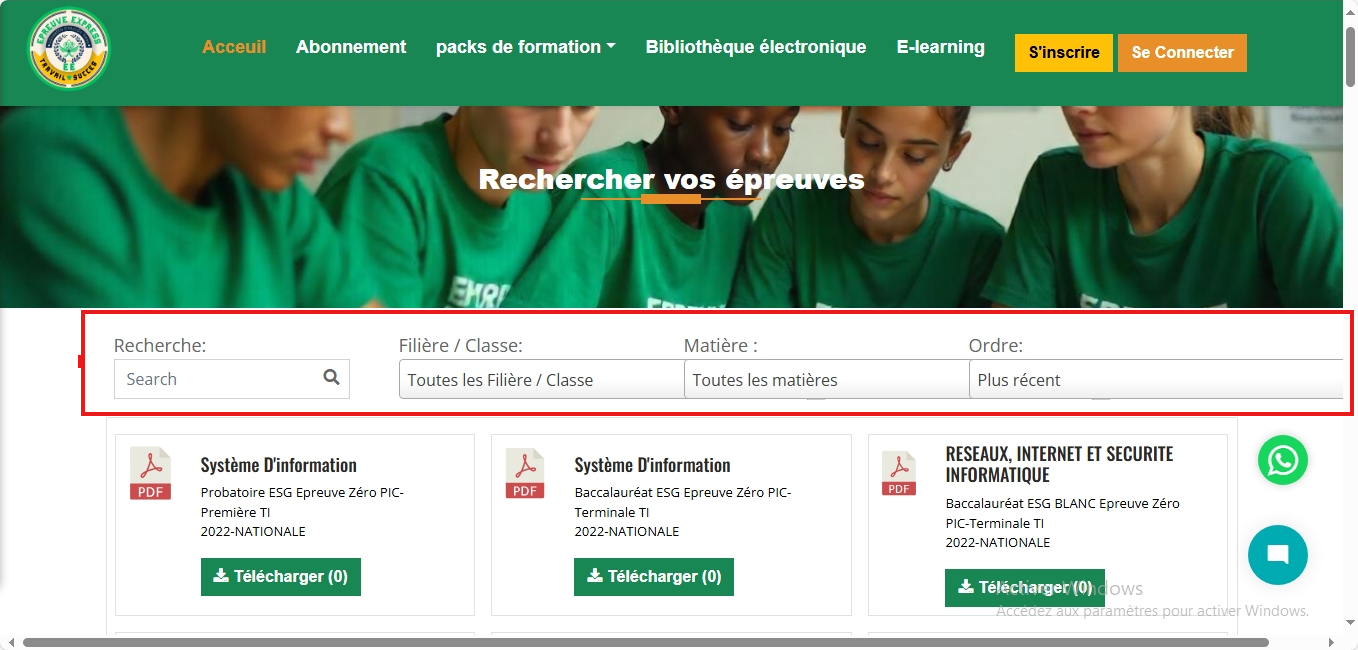Click the horizontal scrollbar at bottom
Screen dimensions: 1358x650
click(646, 642)
